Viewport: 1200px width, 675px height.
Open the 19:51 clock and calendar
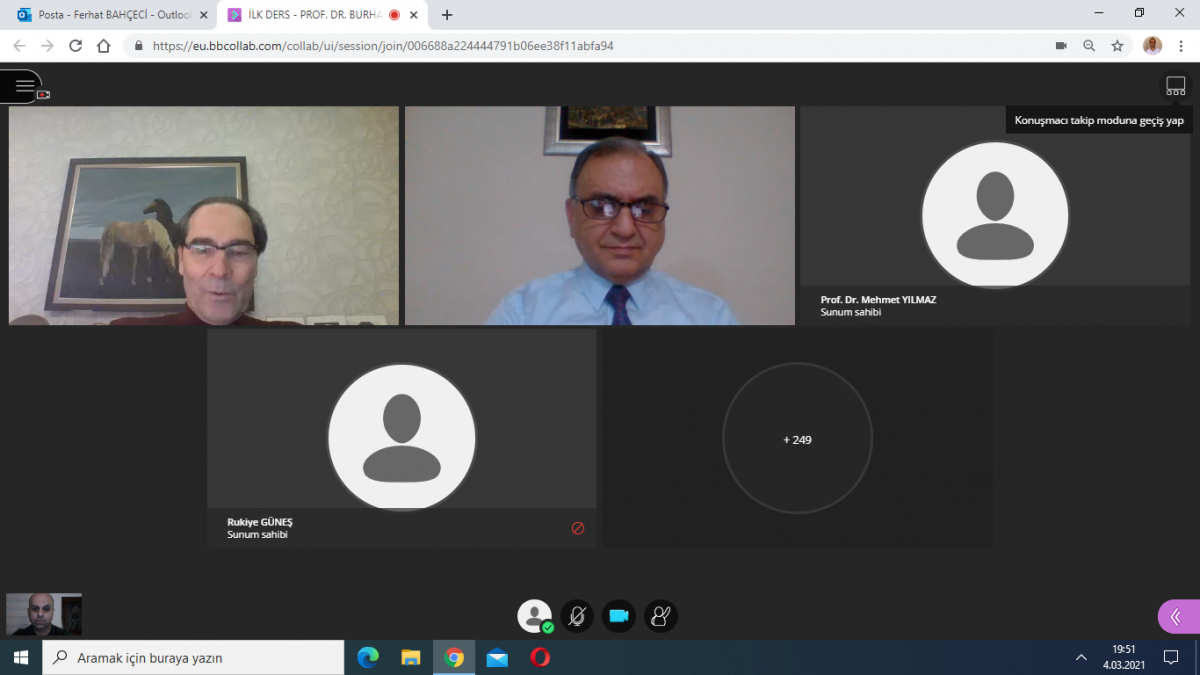[x=1124, y=657]
